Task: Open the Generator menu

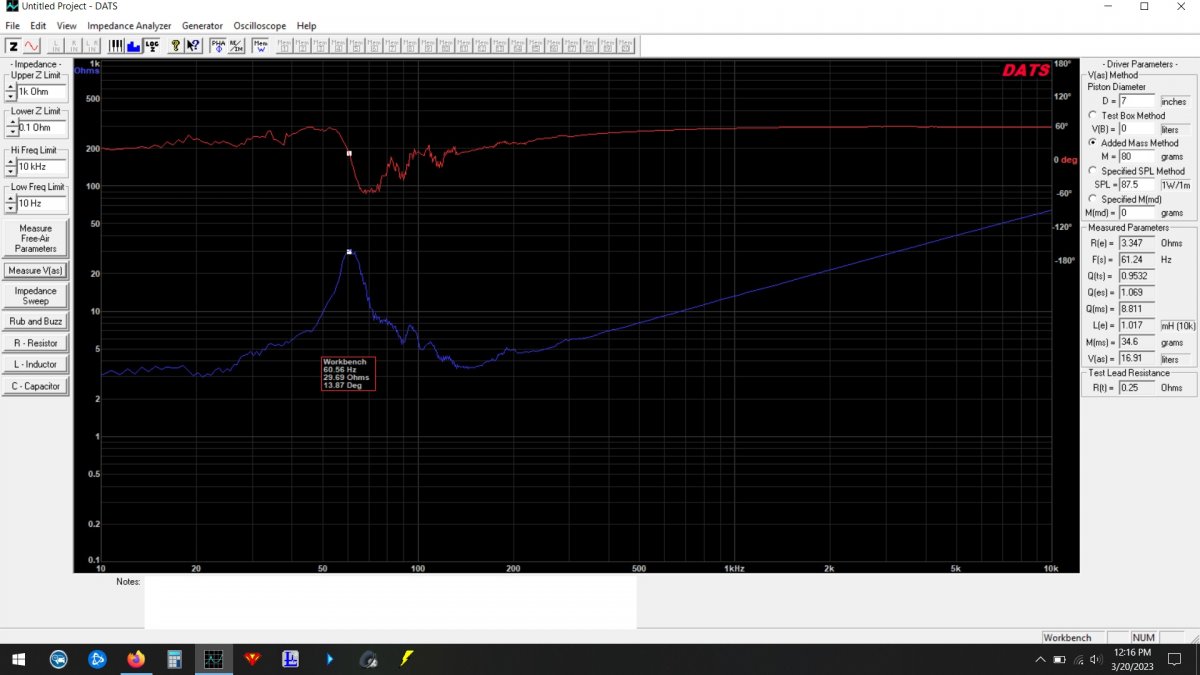Action: (202, 25)
